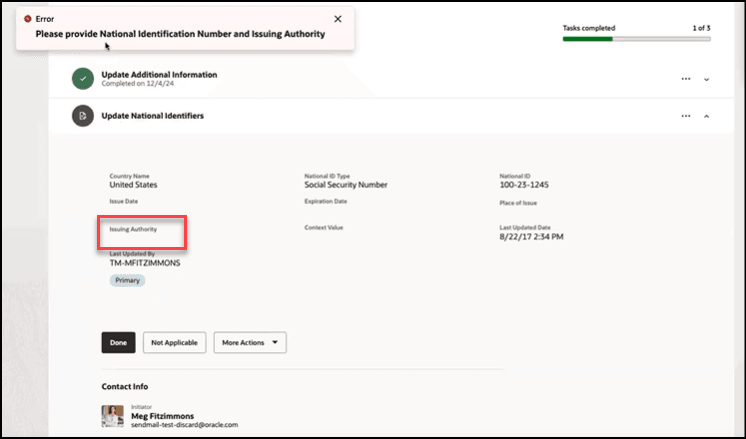Click the Tasks completed progress bar
Screen dimensions: 746x439
point(637,39)
